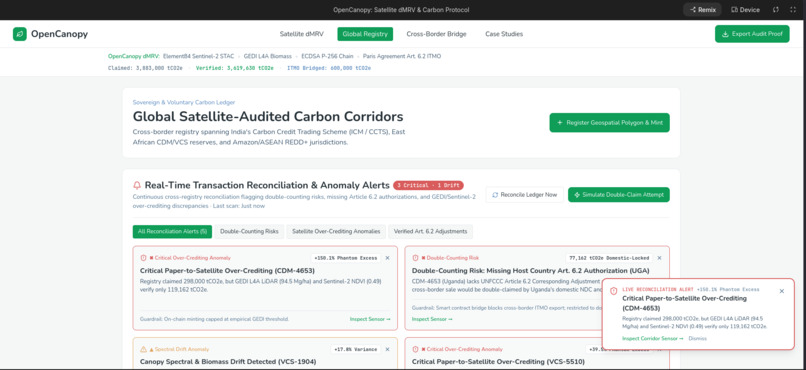Screen dimensions: 806x370
Task: Open the Device preview option
Action: coord(745,10)
